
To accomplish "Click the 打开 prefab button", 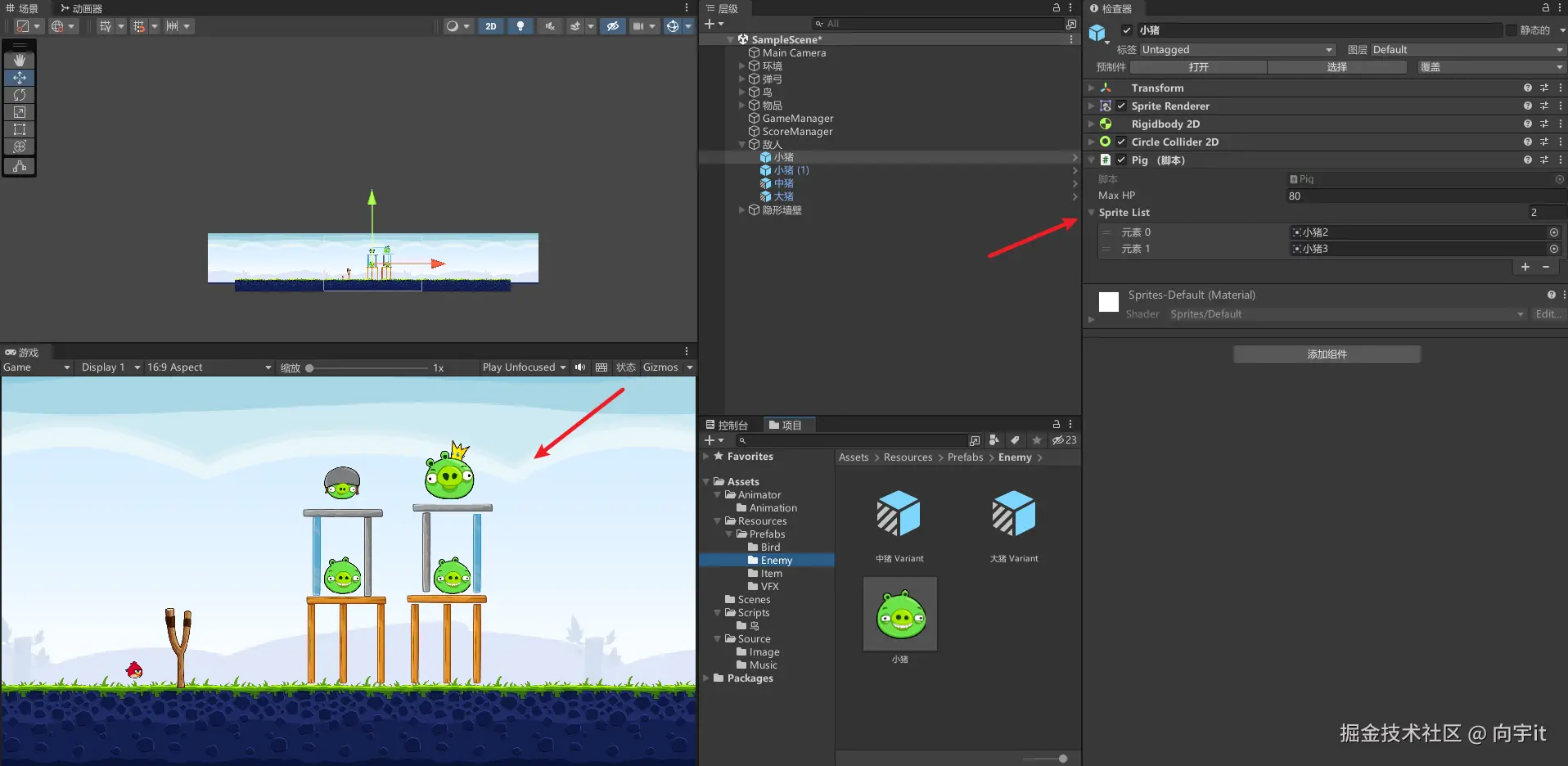I will point(1198,67).
